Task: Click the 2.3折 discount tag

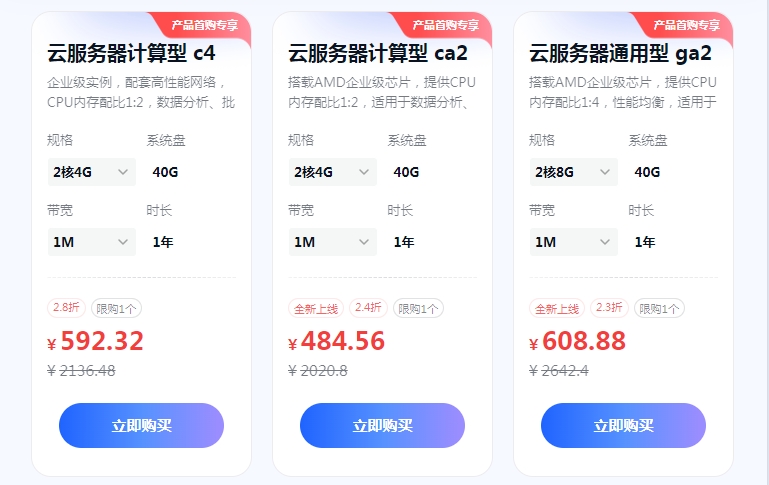Action: click(608, 308)
